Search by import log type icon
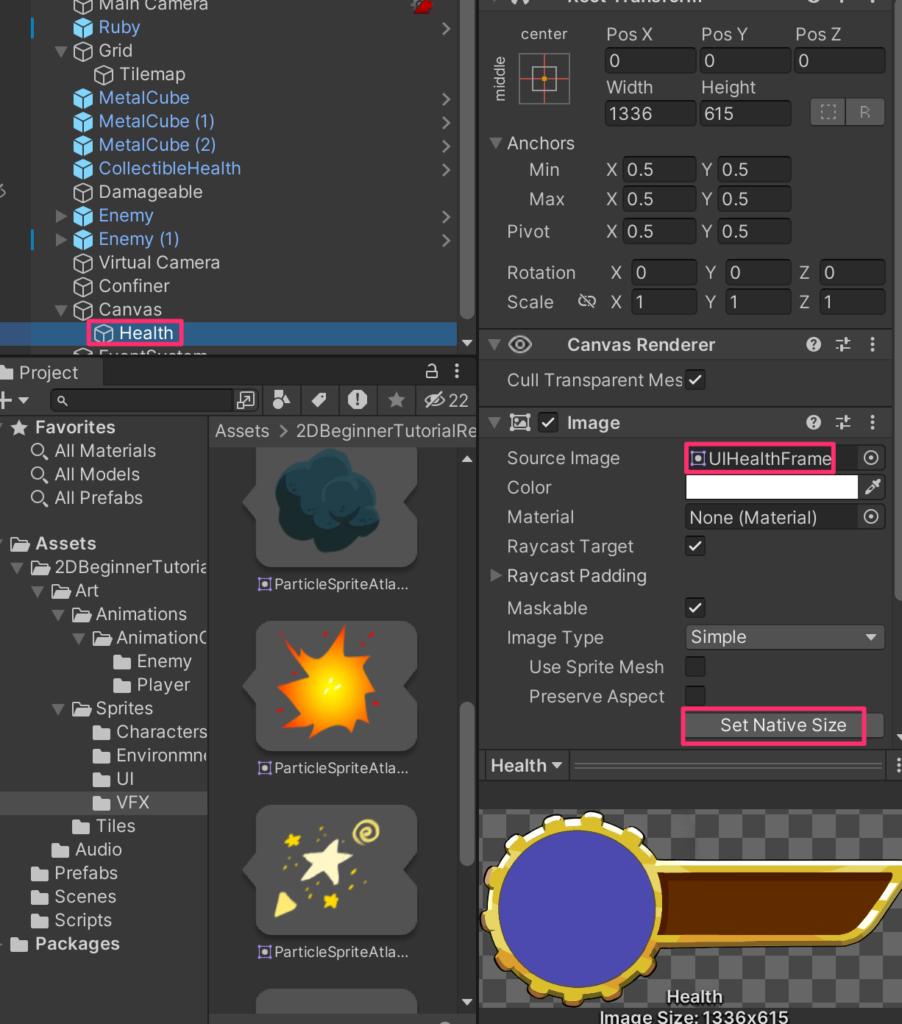 357,400
